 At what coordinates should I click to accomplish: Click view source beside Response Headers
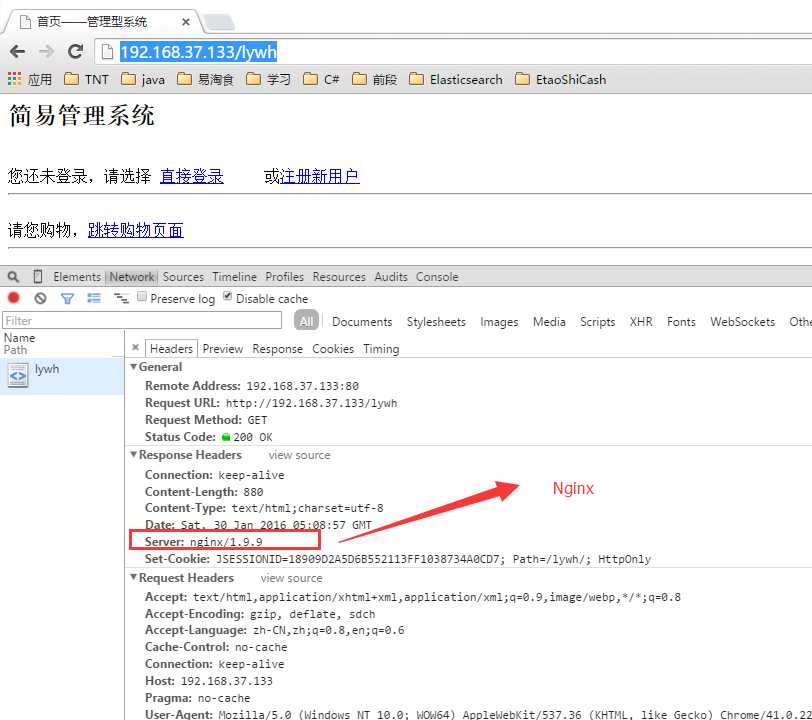click(299, 455)
